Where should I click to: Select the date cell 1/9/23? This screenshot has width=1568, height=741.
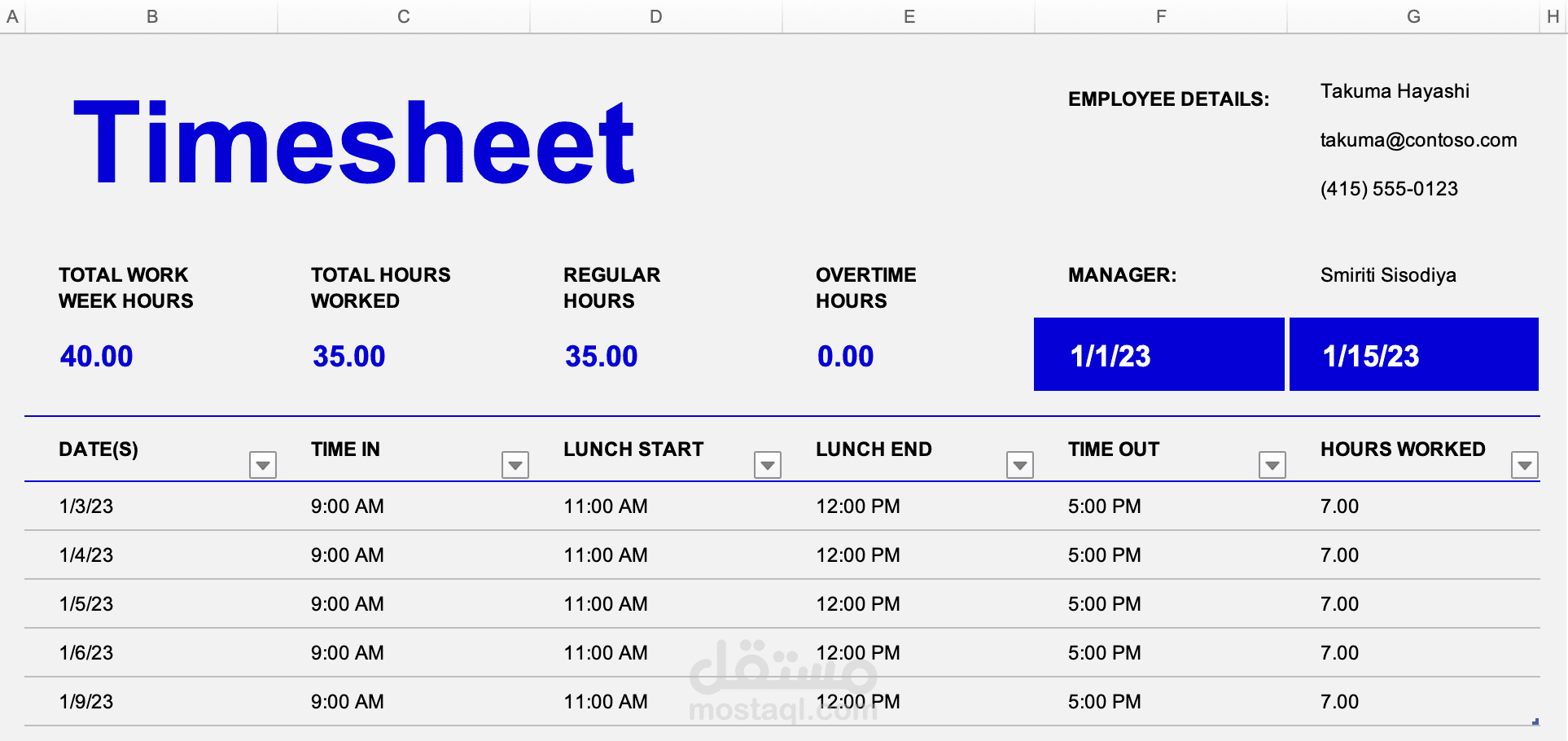click(x=85, y=702)
